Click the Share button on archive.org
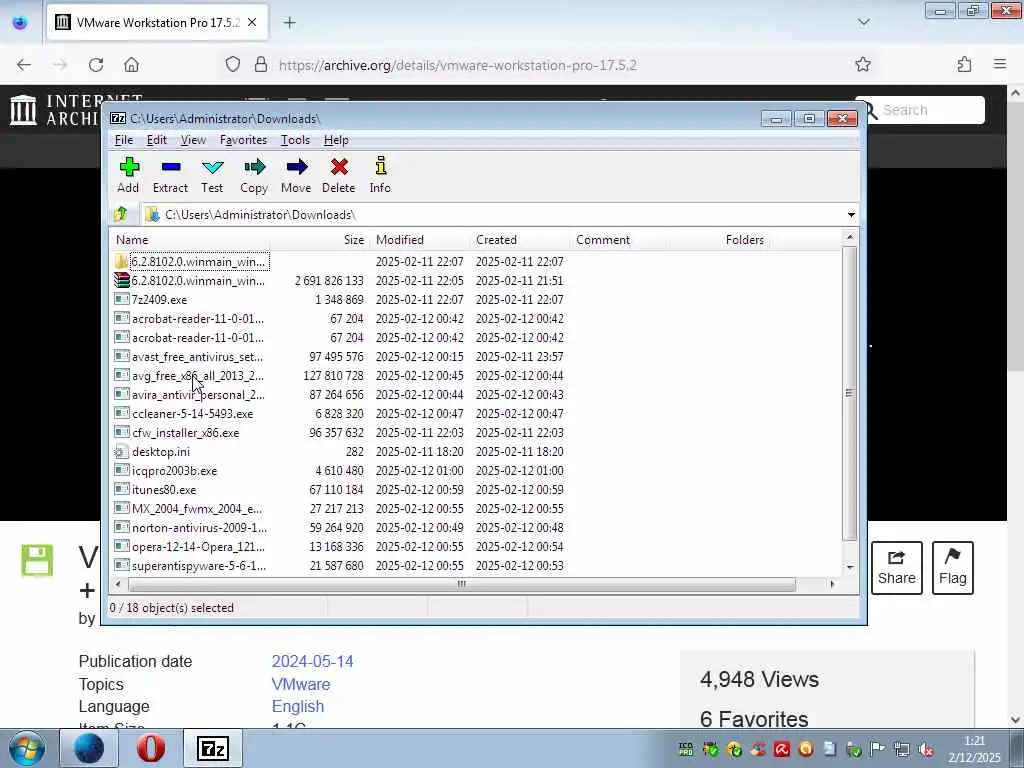The image size is (1024, 768). coord(897,568)
